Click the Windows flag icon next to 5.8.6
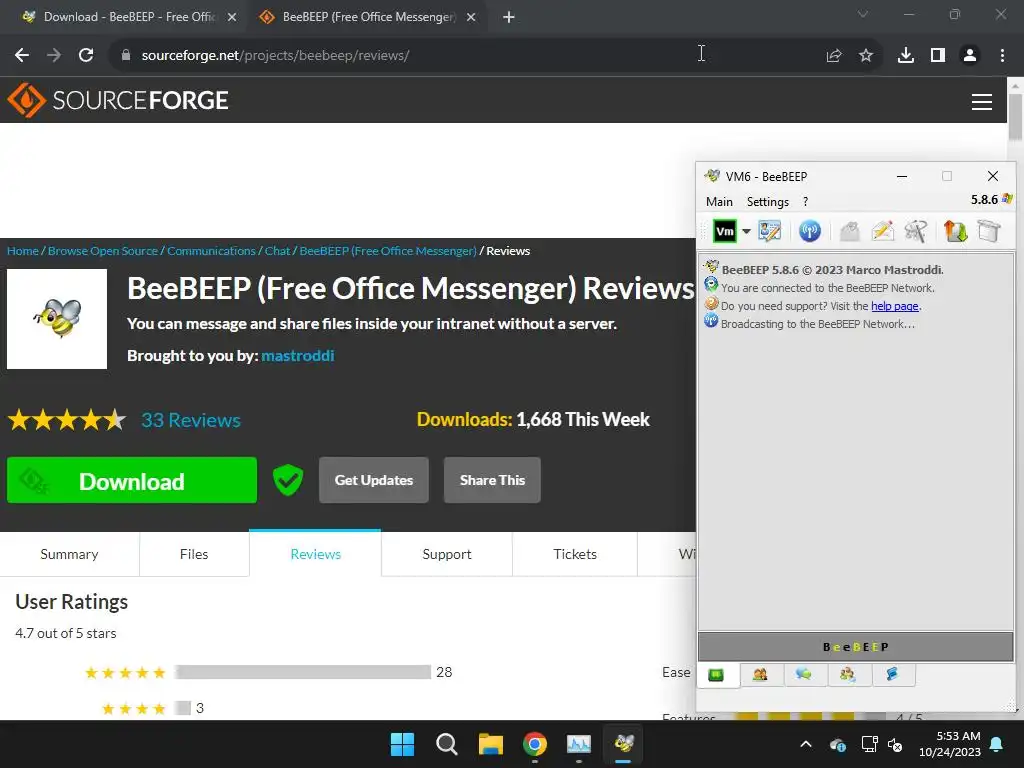Viewport: 1024px width, 768px height. click(1007, 199)
